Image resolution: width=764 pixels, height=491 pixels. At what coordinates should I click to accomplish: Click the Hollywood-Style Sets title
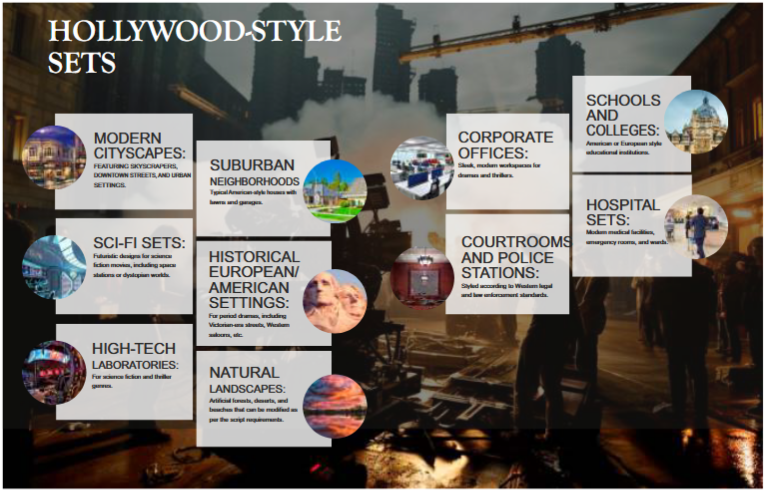[194, 46]
